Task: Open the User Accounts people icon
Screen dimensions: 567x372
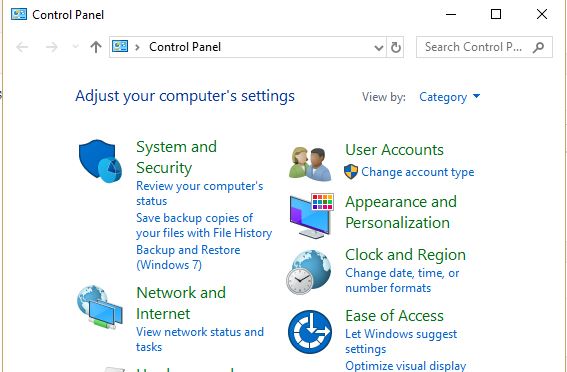Action: [x=310, y=164]
